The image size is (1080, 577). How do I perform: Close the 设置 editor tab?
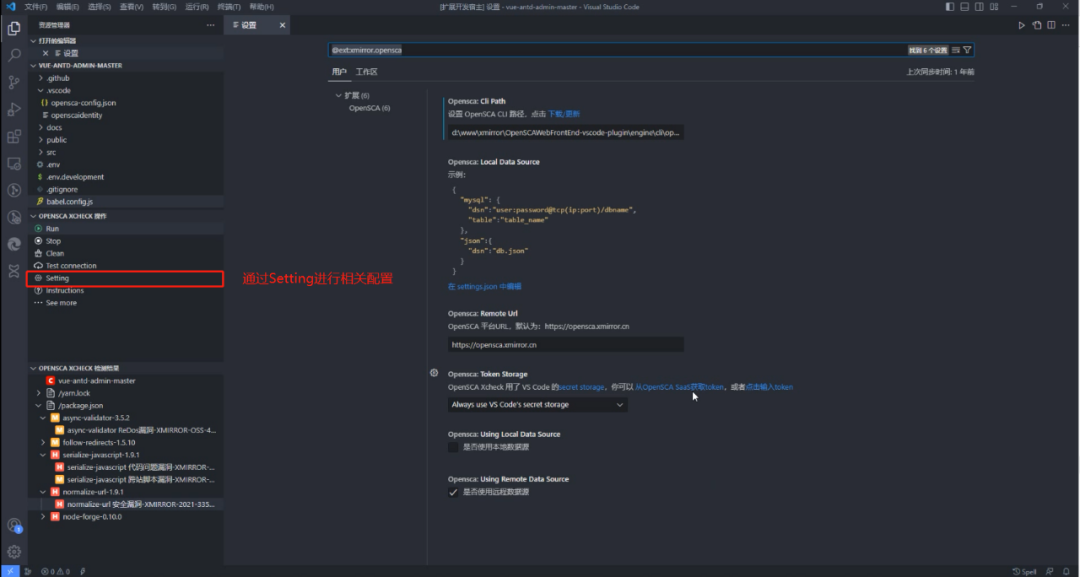click(x=282, y=25)
